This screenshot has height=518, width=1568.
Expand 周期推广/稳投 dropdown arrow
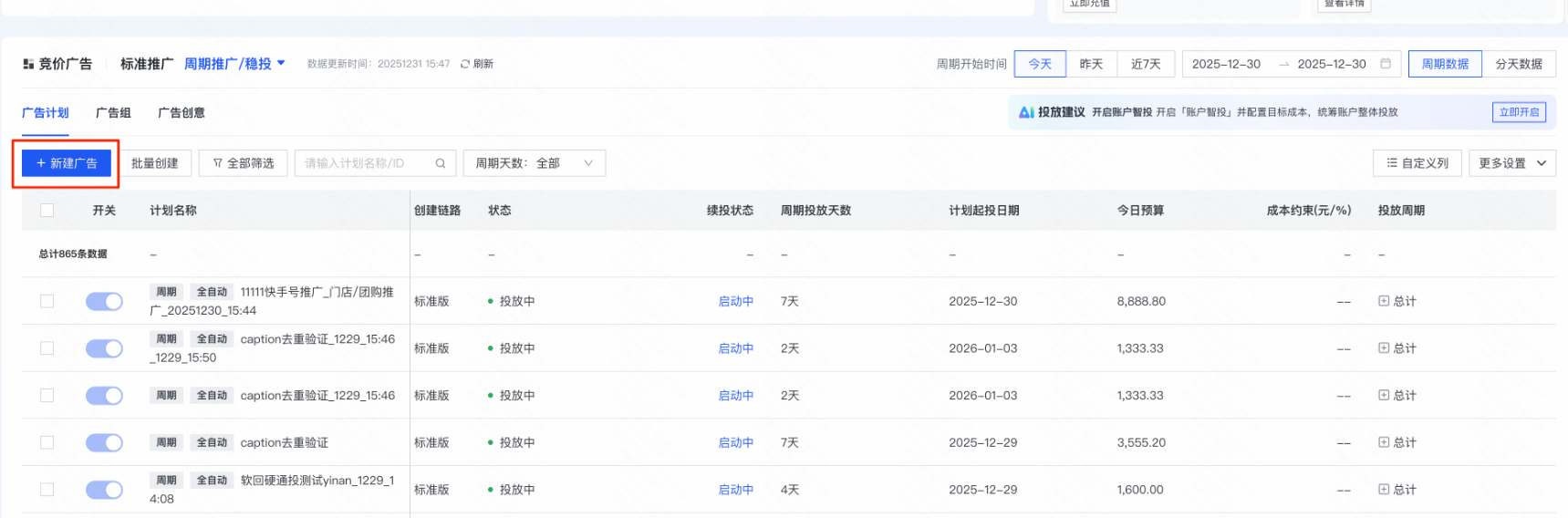click(281, 63)
